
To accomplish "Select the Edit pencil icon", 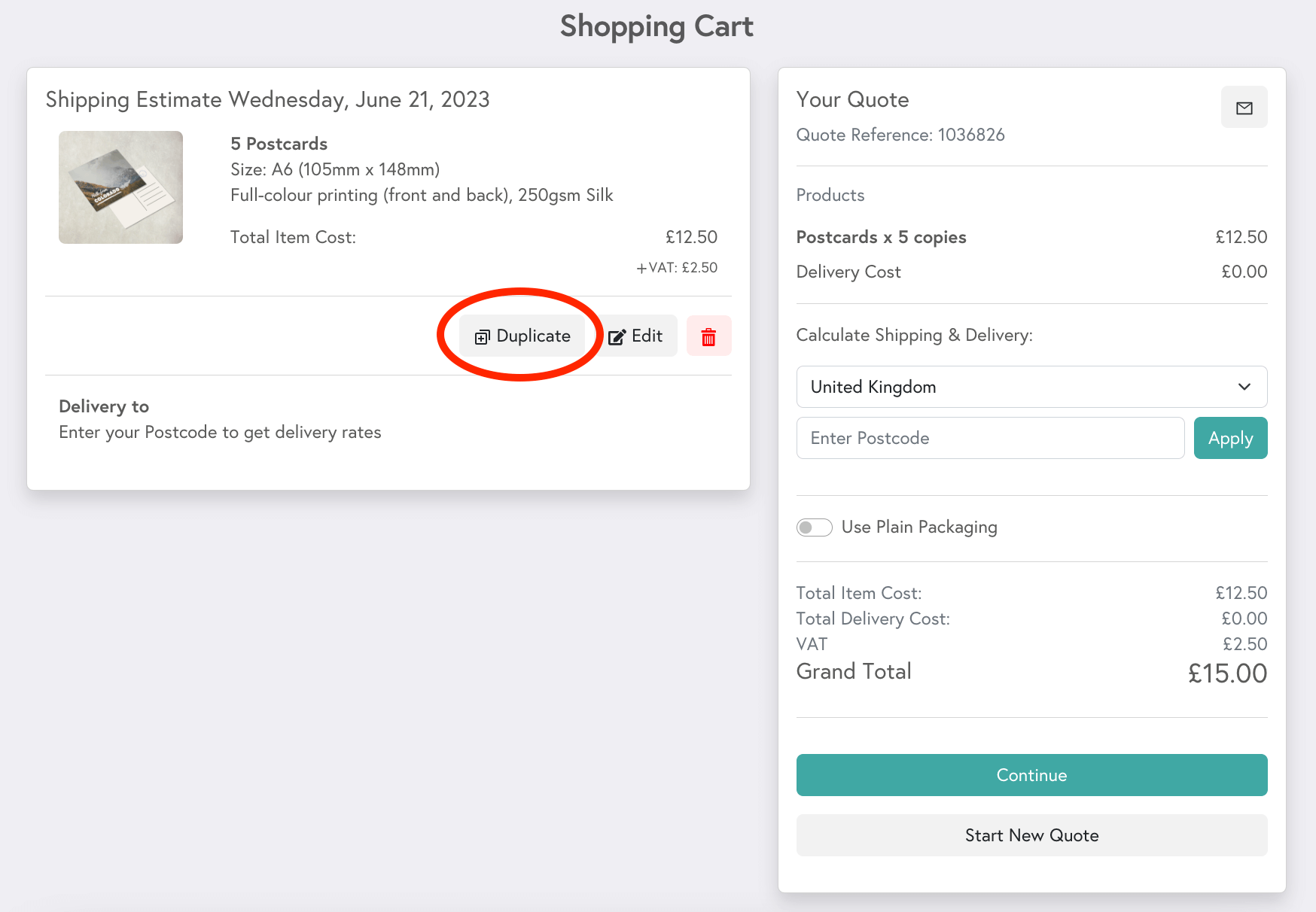I will (x=617, y=336).
